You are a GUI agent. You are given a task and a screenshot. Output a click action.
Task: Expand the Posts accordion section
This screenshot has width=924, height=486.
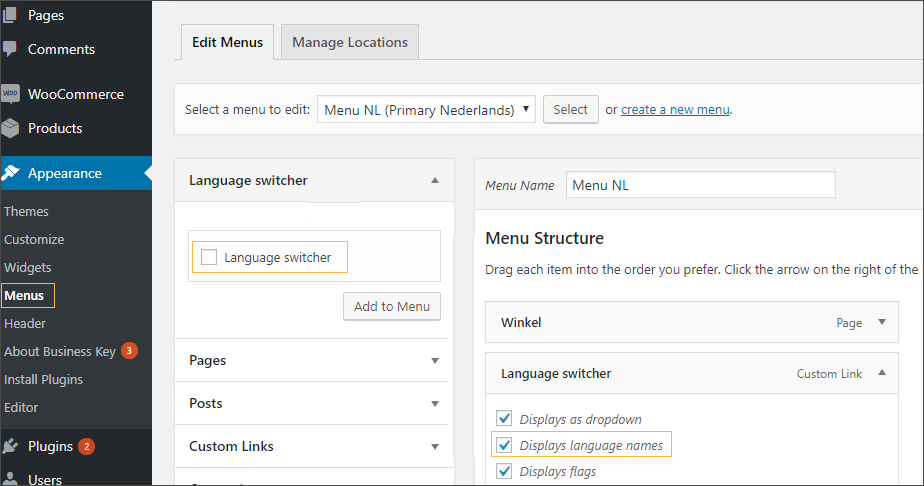pyautogui.click(x=434, y=404)
